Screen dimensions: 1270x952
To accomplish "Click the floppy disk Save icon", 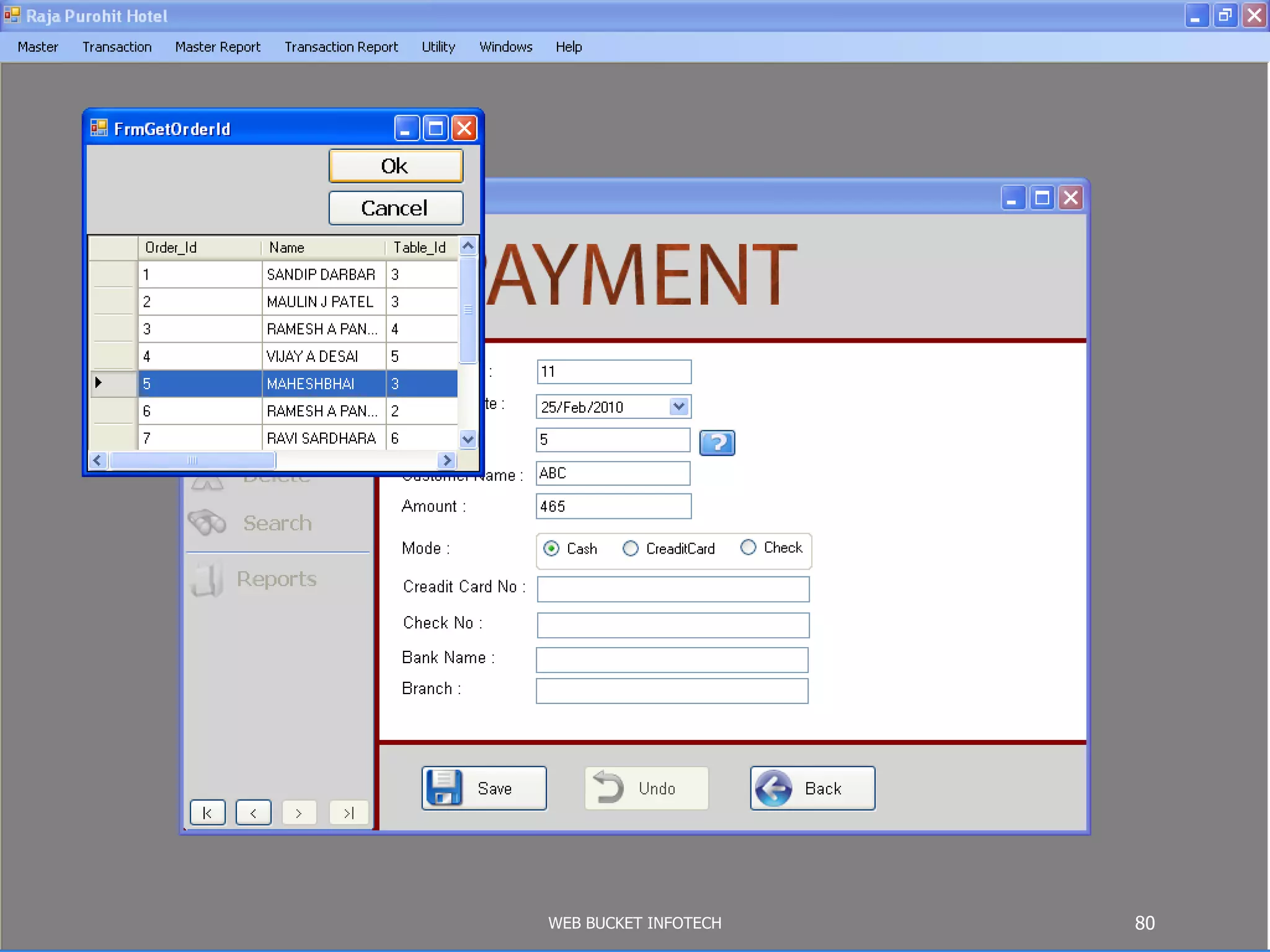I will pyautogui.click(x=445, y=788).
